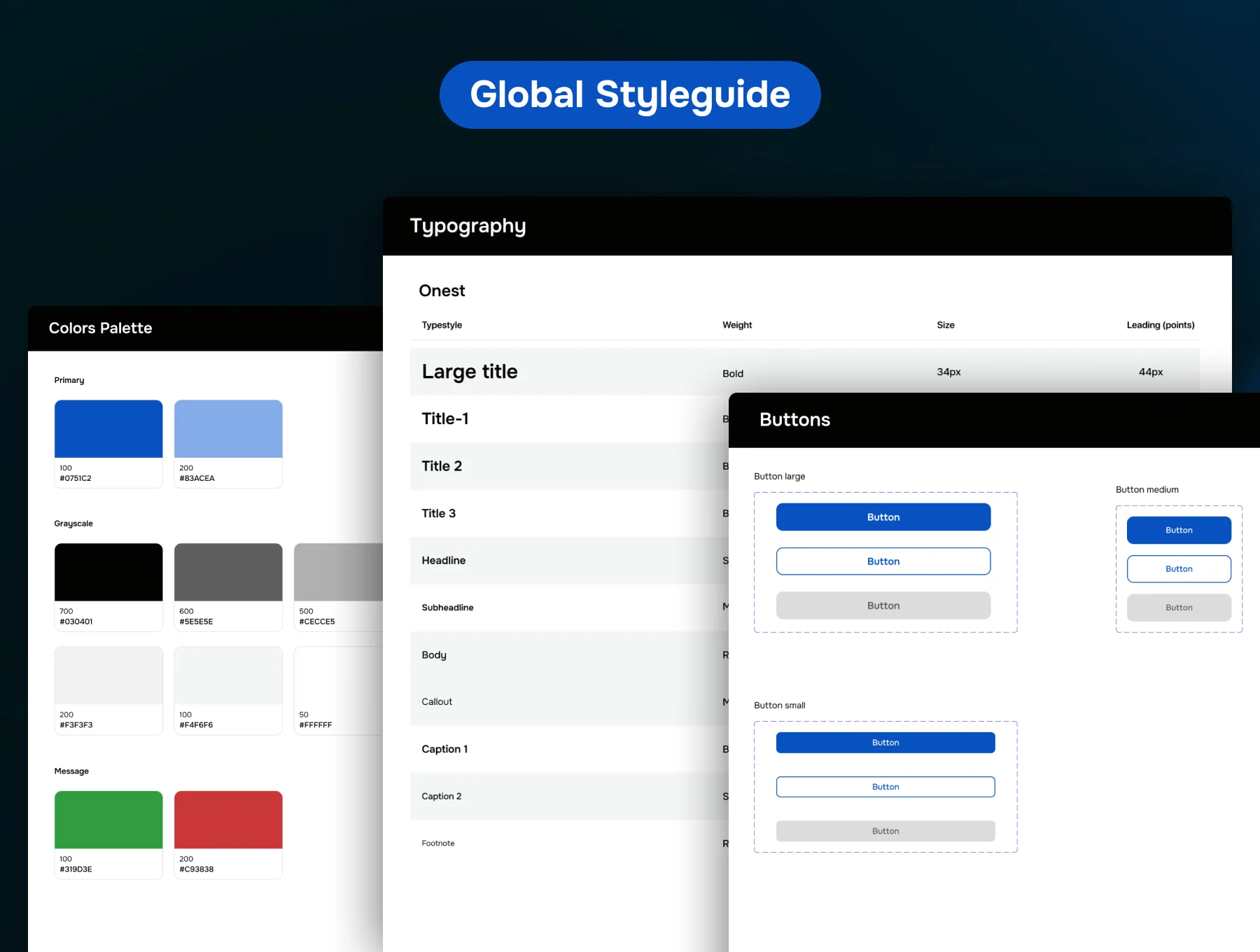Click the Typography panel heading
This screenshot has height=952, width=1260.
click(x=468, y=226)
